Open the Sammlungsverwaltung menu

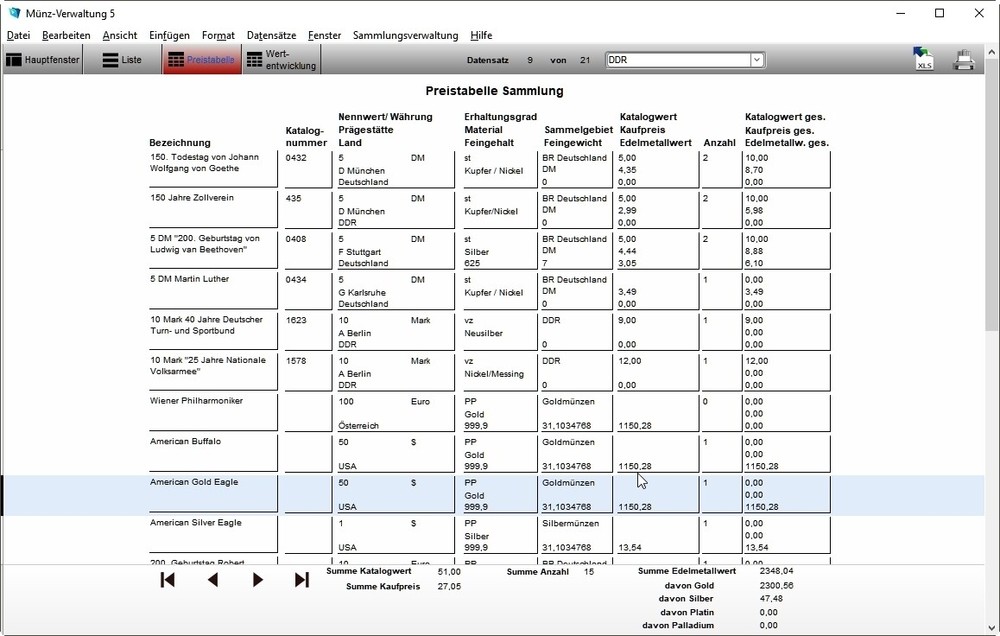coord(404,35)
